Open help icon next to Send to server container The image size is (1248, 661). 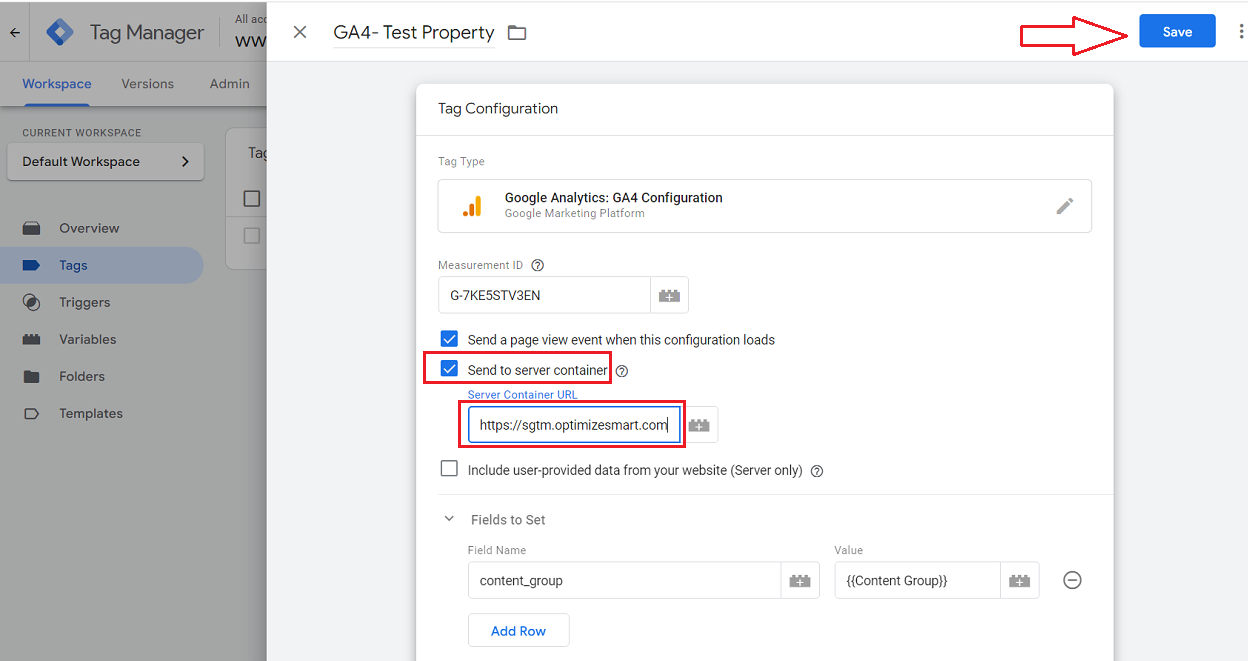click(x=622, y=371)
